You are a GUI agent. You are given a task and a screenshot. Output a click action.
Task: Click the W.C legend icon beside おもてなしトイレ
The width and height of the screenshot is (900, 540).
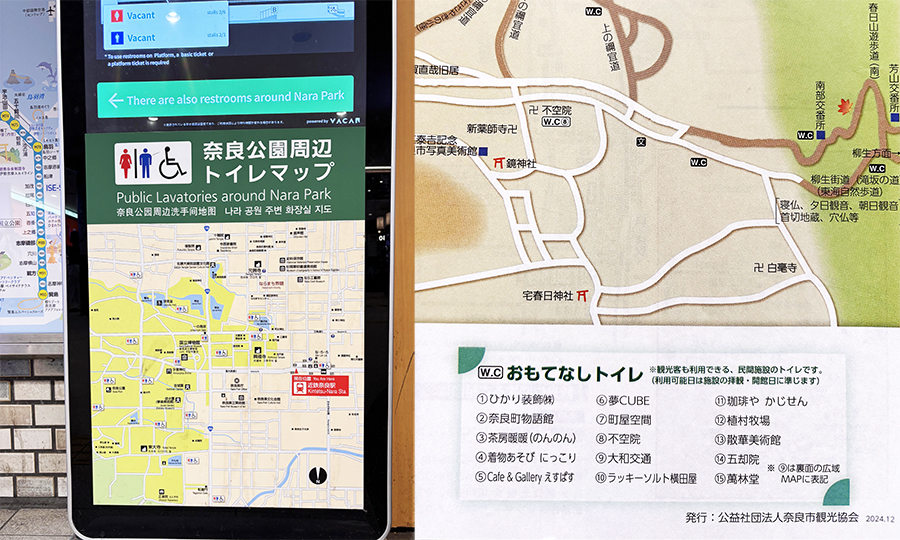click(x=490, y=372)
